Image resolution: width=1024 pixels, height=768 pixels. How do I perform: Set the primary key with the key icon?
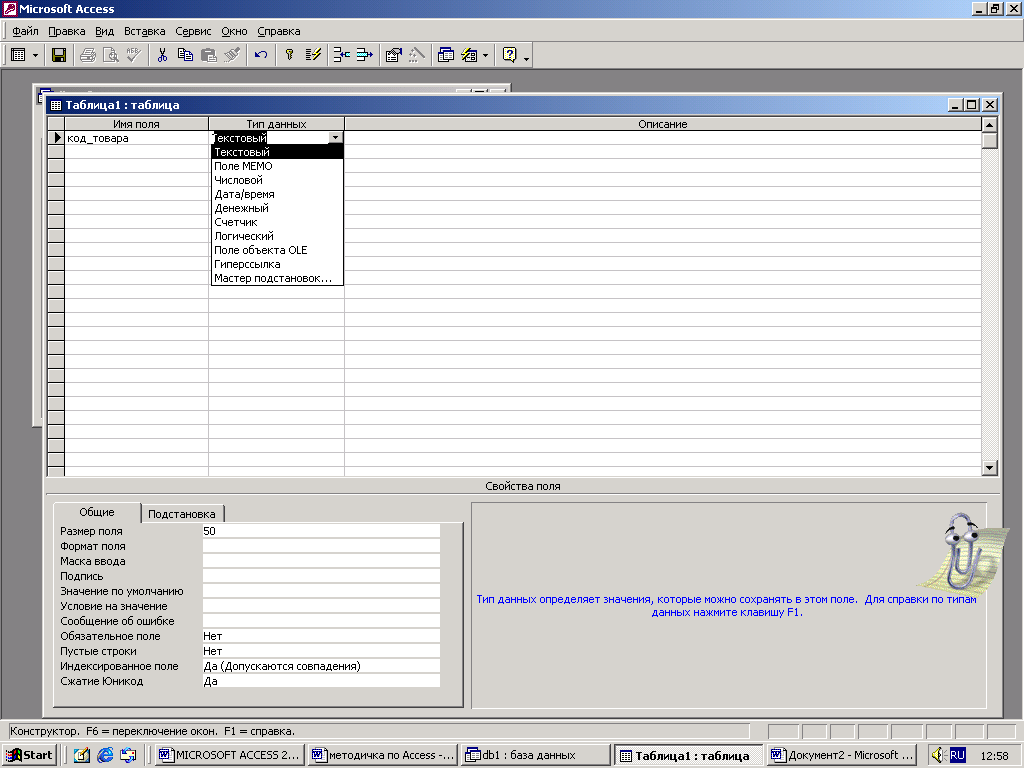coord(289,56)
